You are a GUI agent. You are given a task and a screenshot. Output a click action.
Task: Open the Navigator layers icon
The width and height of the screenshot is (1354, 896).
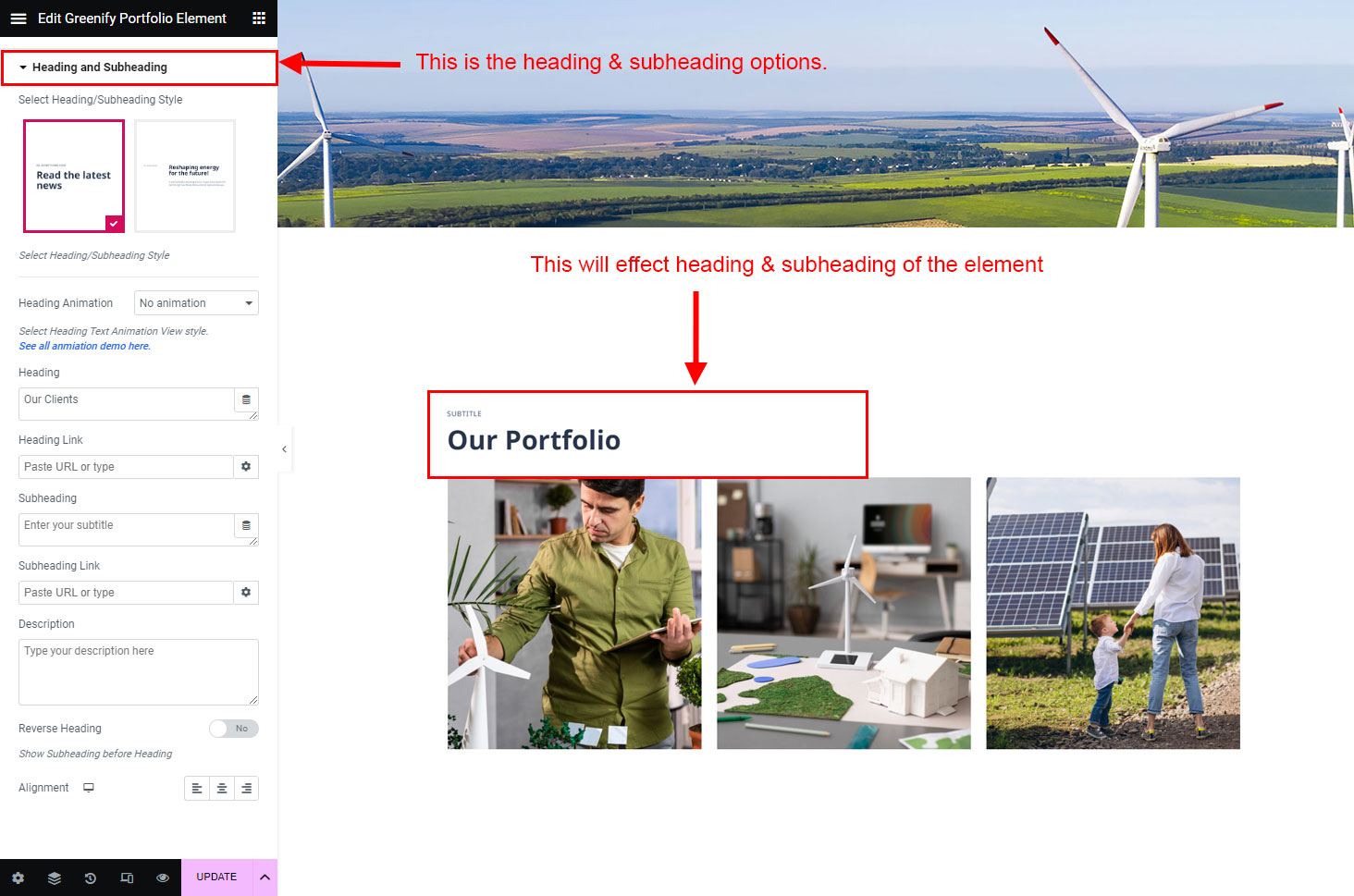(55, 878)
